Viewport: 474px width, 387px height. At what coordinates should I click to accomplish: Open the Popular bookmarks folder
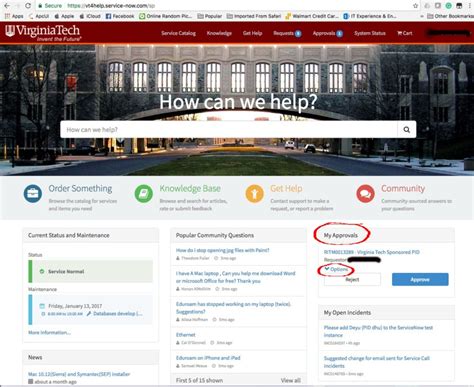click(x=210, y=16)
